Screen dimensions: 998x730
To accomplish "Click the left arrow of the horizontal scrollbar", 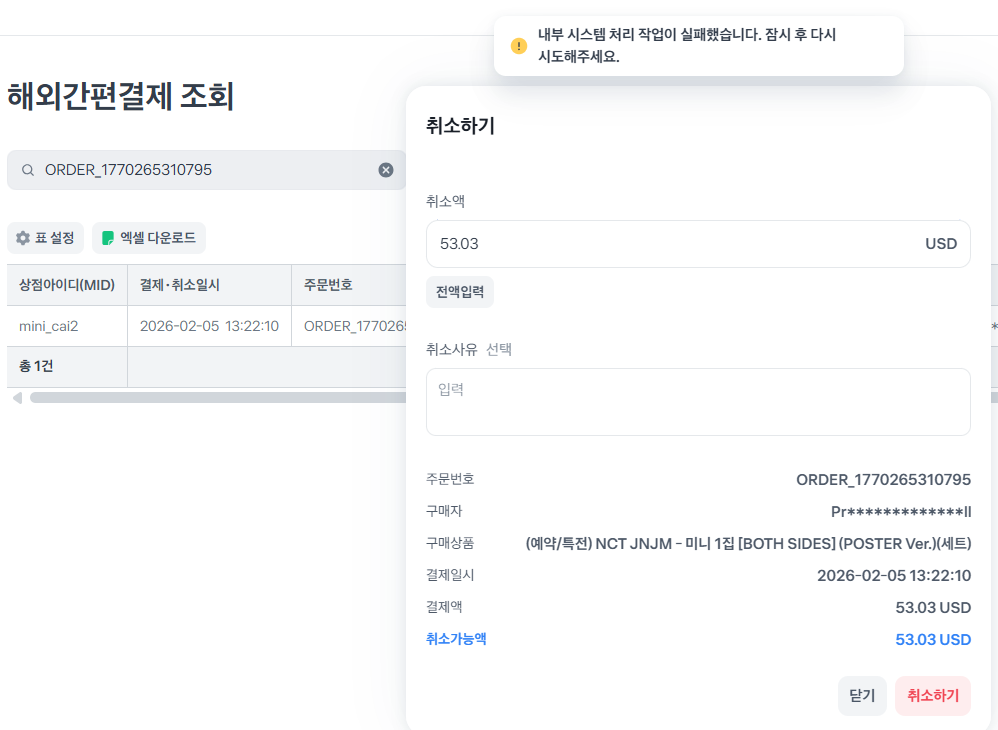I will coord(16,398).
